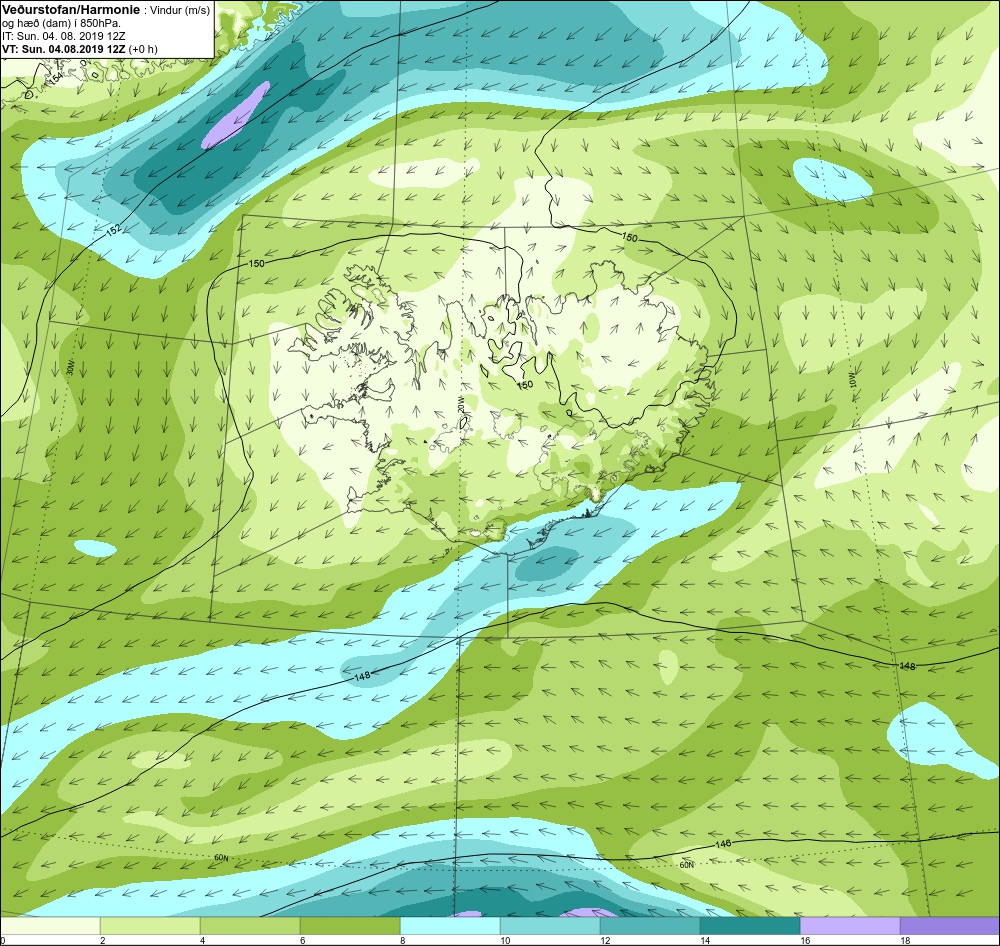The width and height of the screenshot is (1000, 946).
Task: Select the light cyan 8–10 m/s legend swatch
Action: [450, 926]
